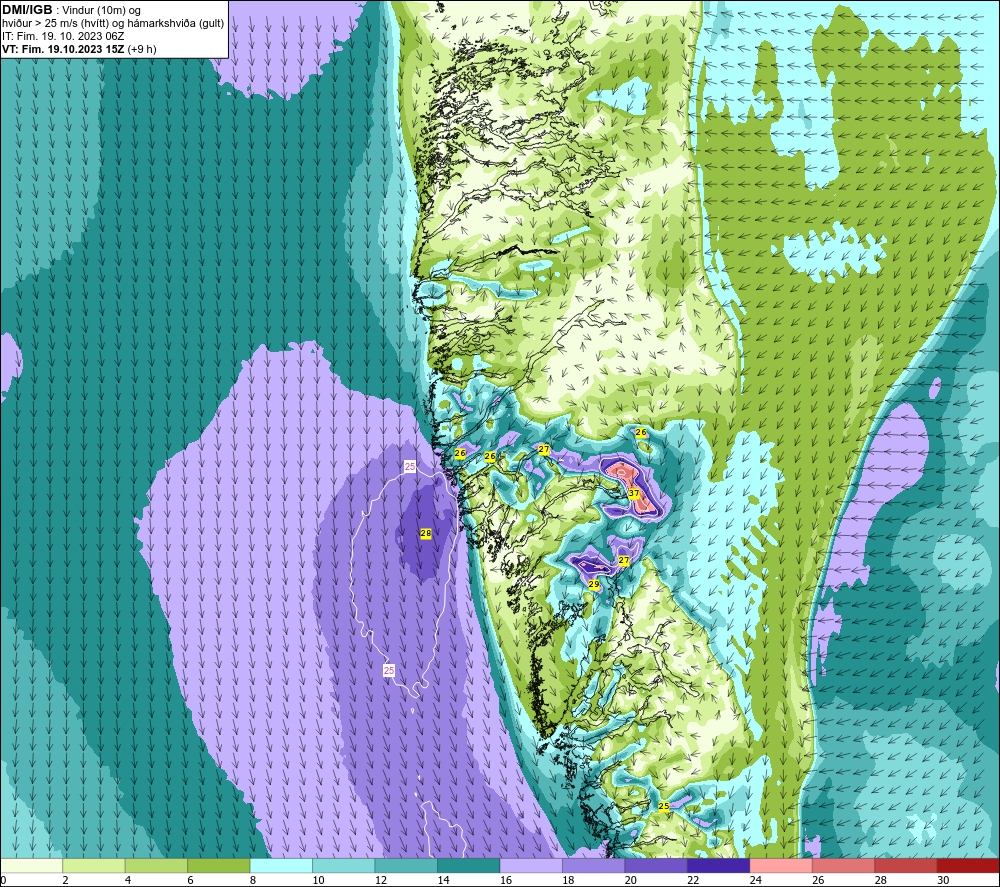Select the light cyan 8–10 m/s legend swatch
This screenshot has width=1000, height=887.
(281, 865)
